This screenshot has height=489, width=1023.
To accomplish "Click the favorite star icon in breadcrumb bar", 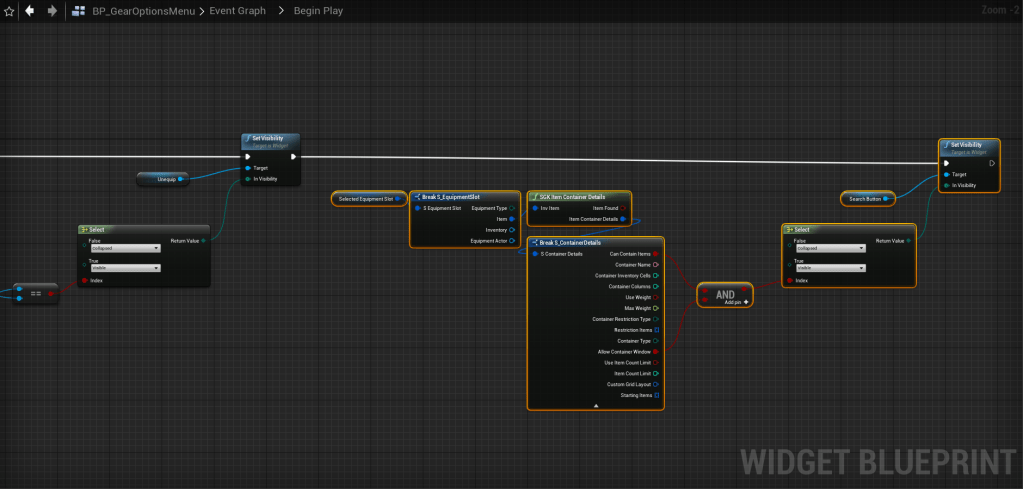I will pos(9,11).
